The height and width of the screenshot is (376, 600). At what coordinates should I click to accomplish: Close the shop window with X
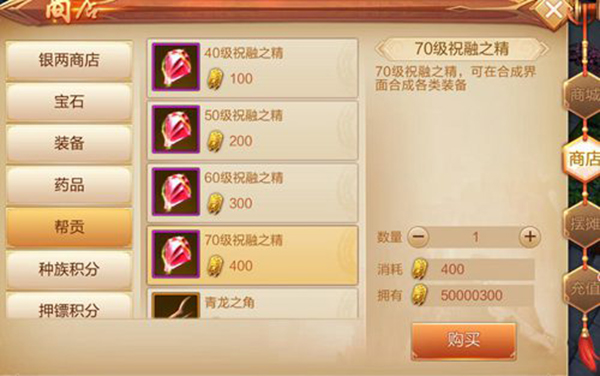(553, 11)
